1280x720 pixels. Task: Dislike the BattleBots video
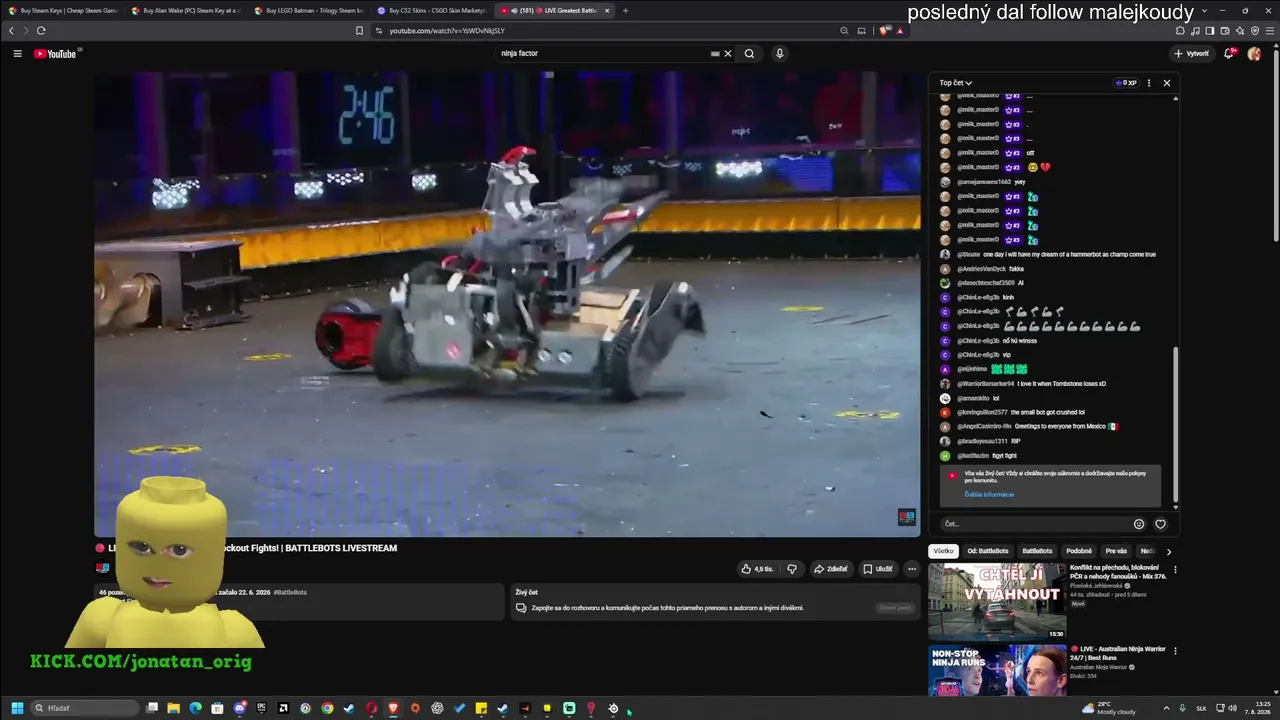coord(792,569)
